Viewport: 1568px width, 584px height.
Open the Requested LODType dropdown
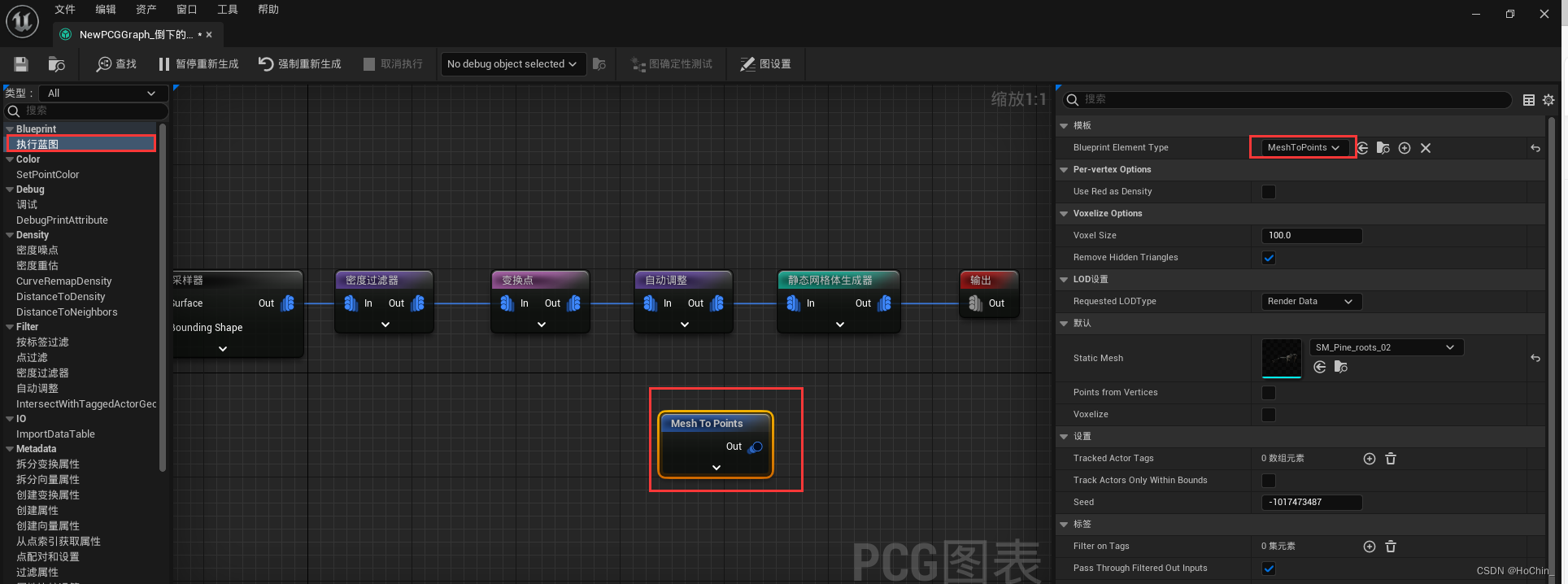coord(1311,302)
